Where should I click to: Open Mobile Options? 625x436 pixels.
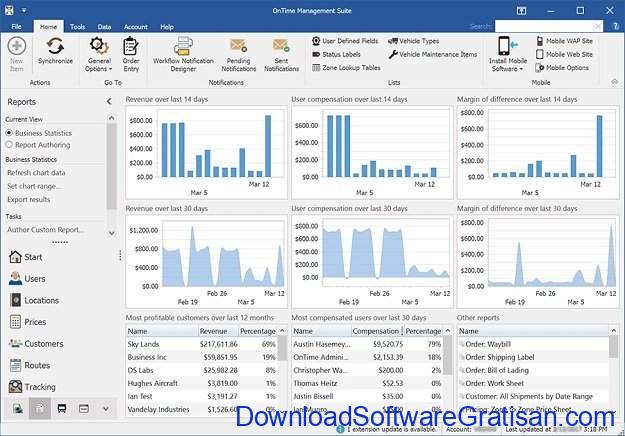[562, 68]
